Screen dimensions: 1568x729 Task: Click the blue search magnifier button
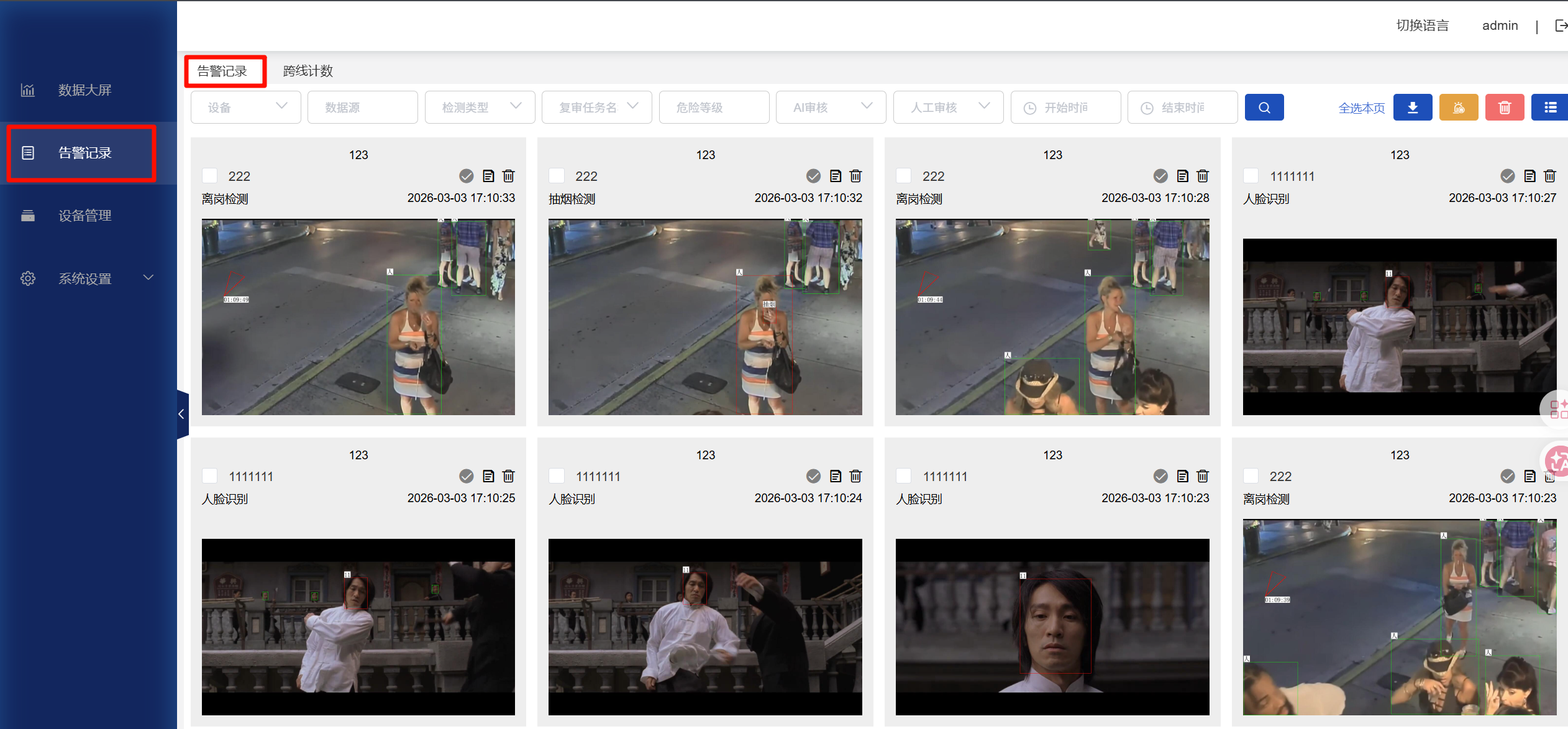pyautogui.click(x=1264, y=108)
